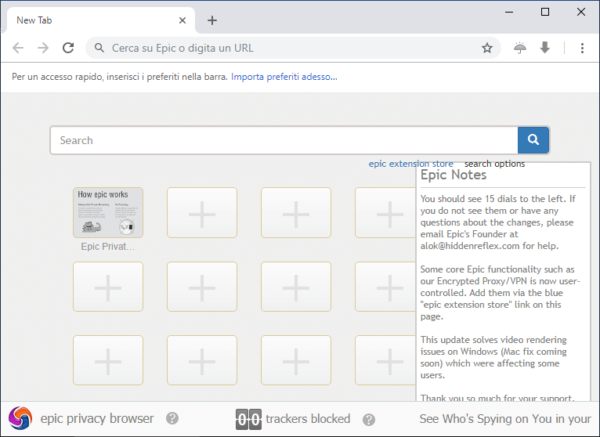Click the 00 trackers blocked counter

pyautogui.click(x=249, y=419)
